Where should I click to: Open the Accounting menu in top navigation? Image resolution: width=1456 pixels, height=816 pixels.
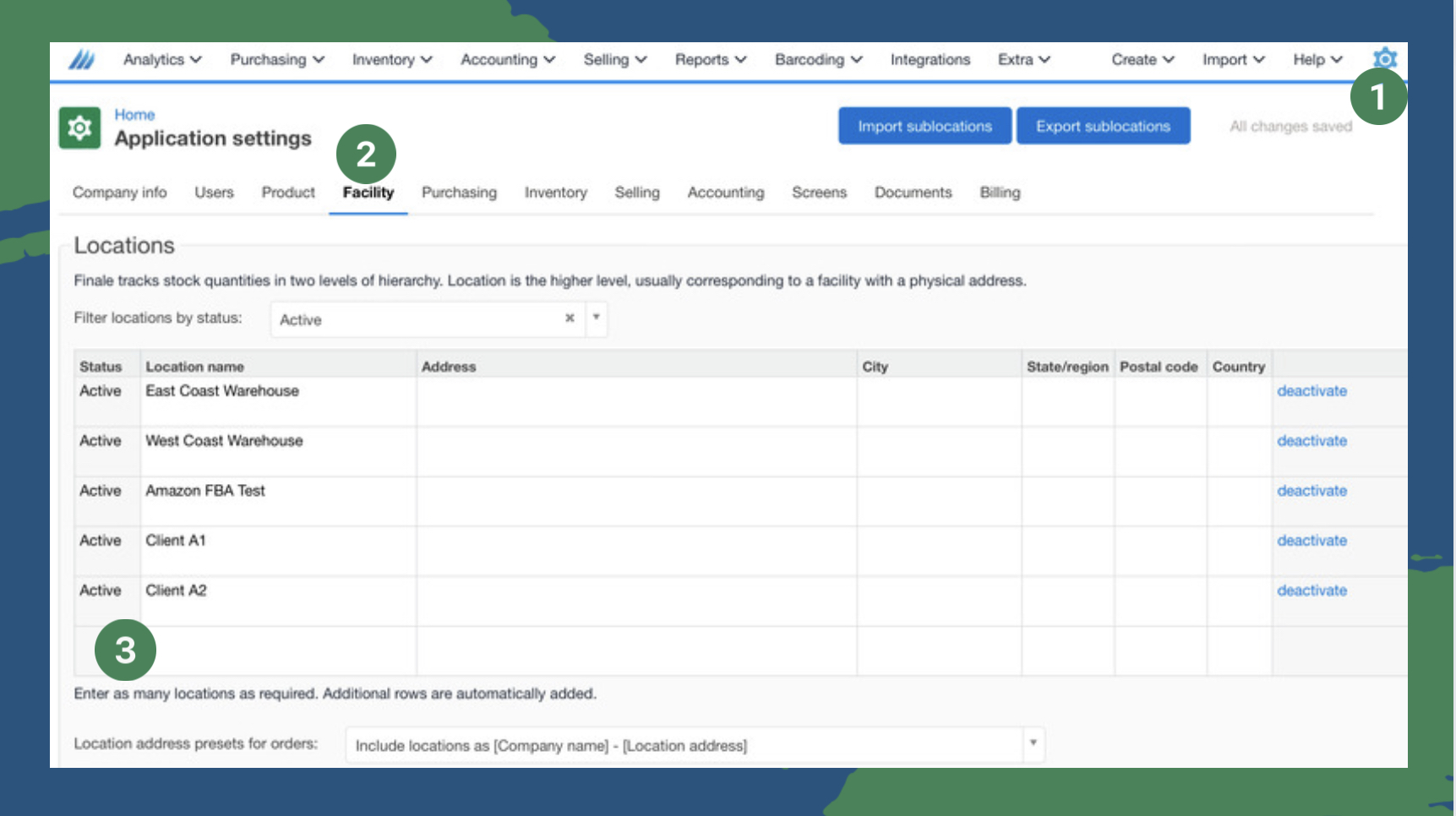(x=508, y=60)
